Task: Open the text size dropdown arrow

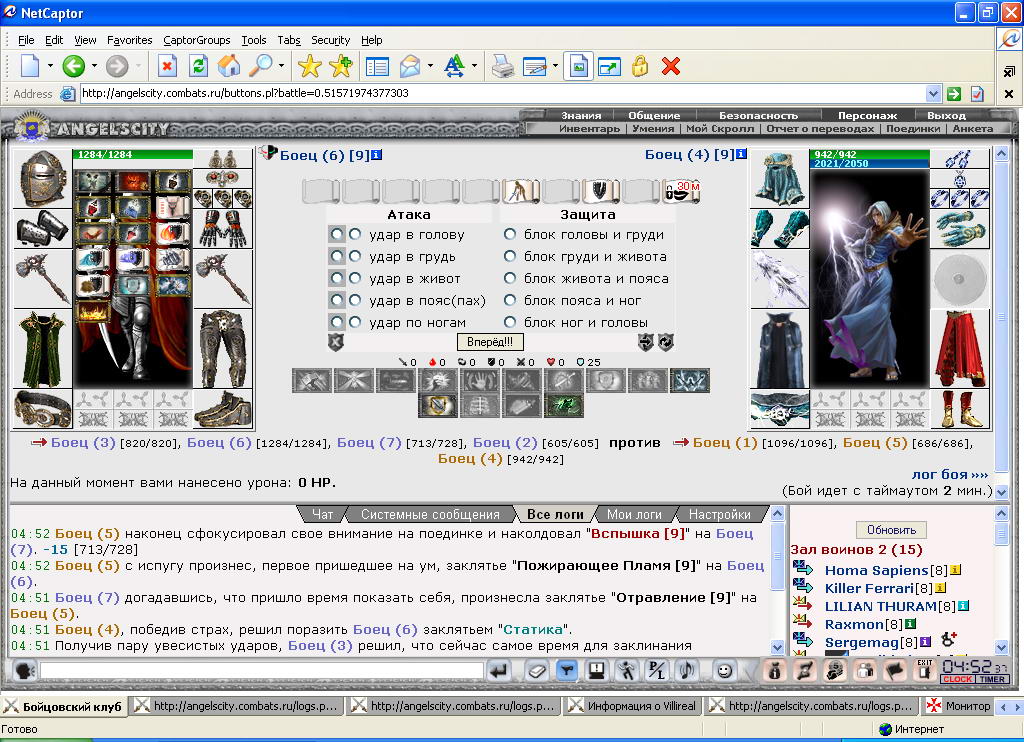Action: [x=473, y=66]
